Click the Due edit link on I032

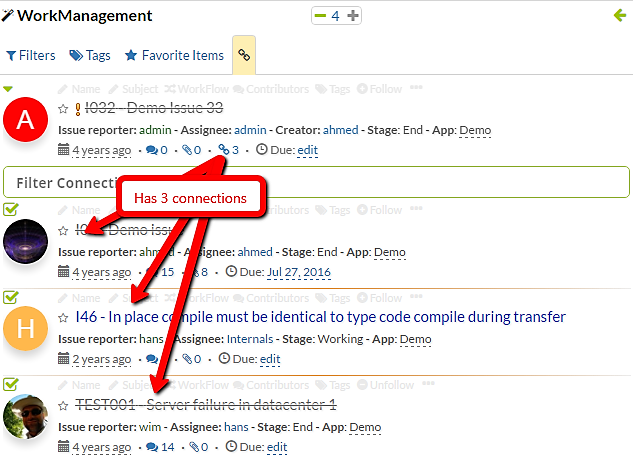coord(307,150)
